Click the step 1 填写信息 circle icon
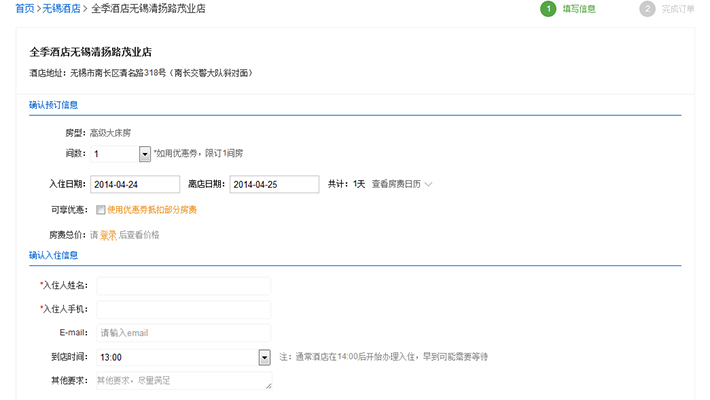The height and width of the screenshot is (400, 710). tap(548, 9)
